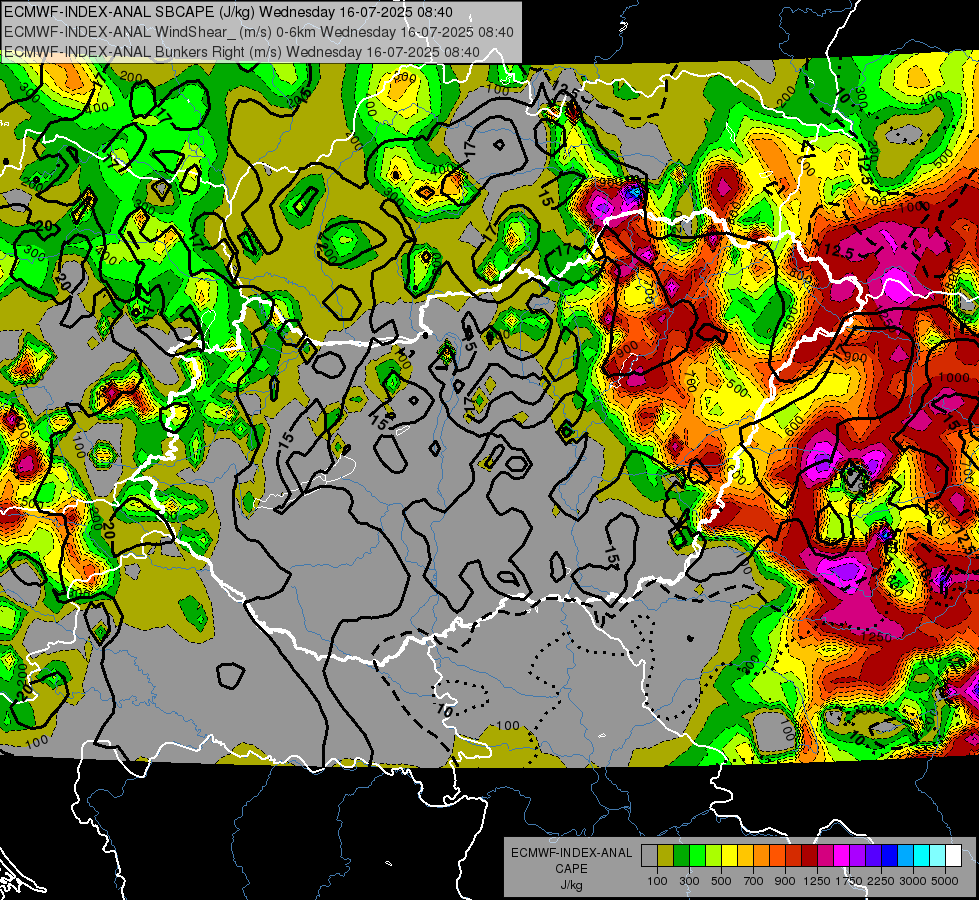The image size is (979, 900).
Task: Click the dark green legend swatch
Action: pos(681,855)
